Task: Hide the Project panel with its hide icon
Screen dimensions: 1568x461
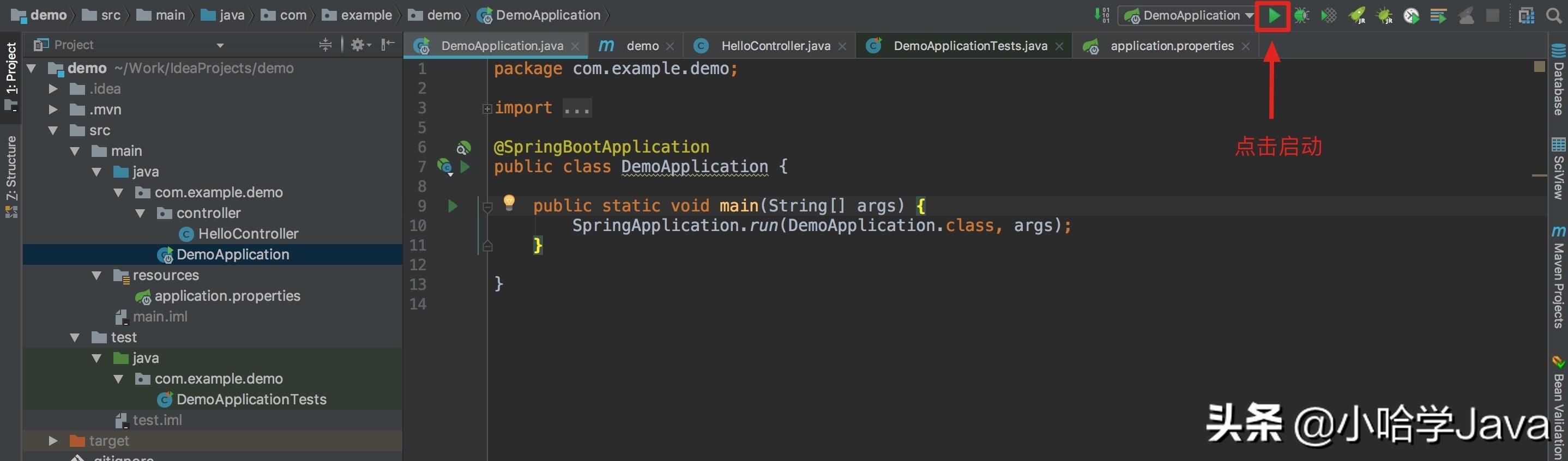Action: (x=388, y=44)
